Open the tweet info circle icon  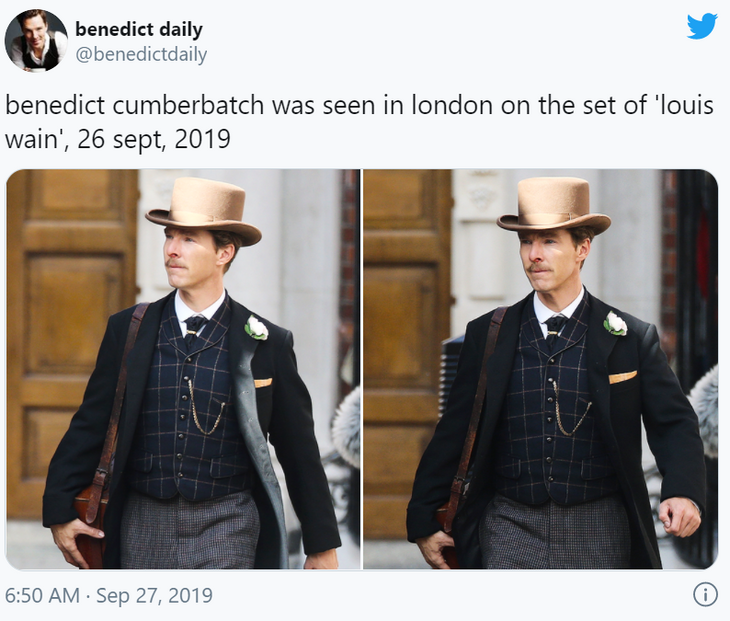tap(705, 594)
